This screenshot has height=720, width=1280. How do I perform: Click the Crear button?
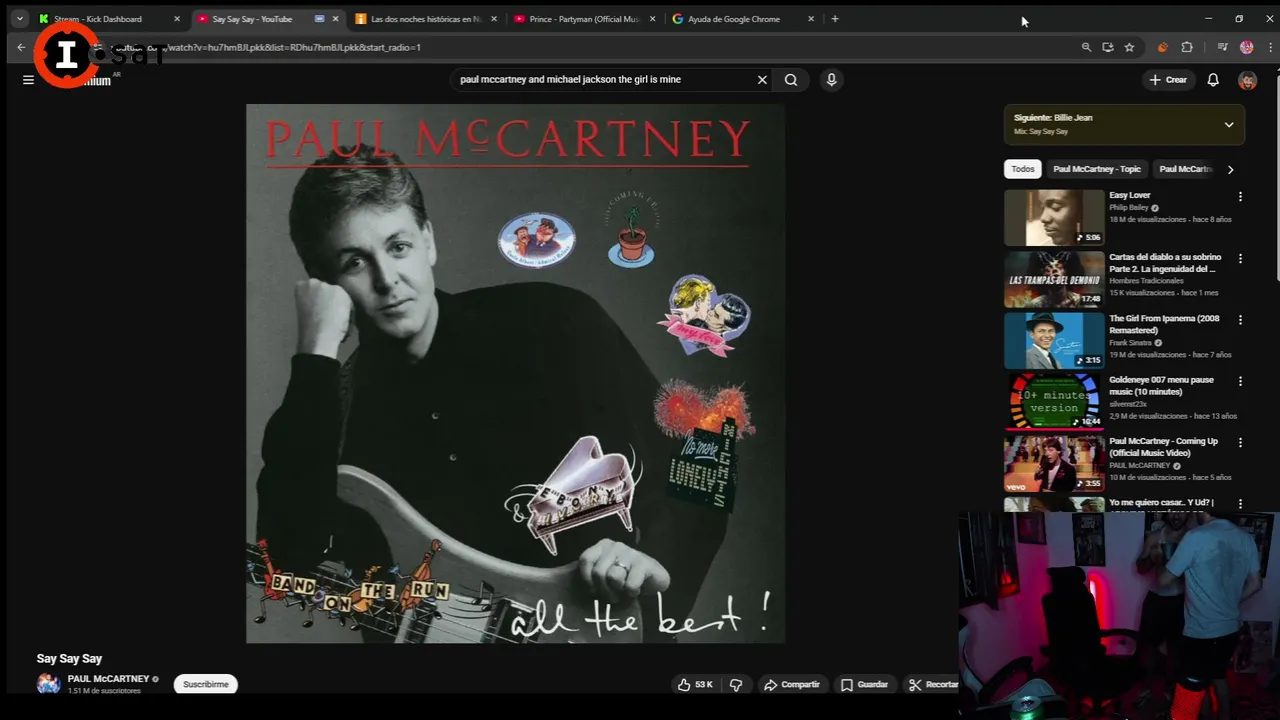pyautogui.click(x=1168, y=80)
